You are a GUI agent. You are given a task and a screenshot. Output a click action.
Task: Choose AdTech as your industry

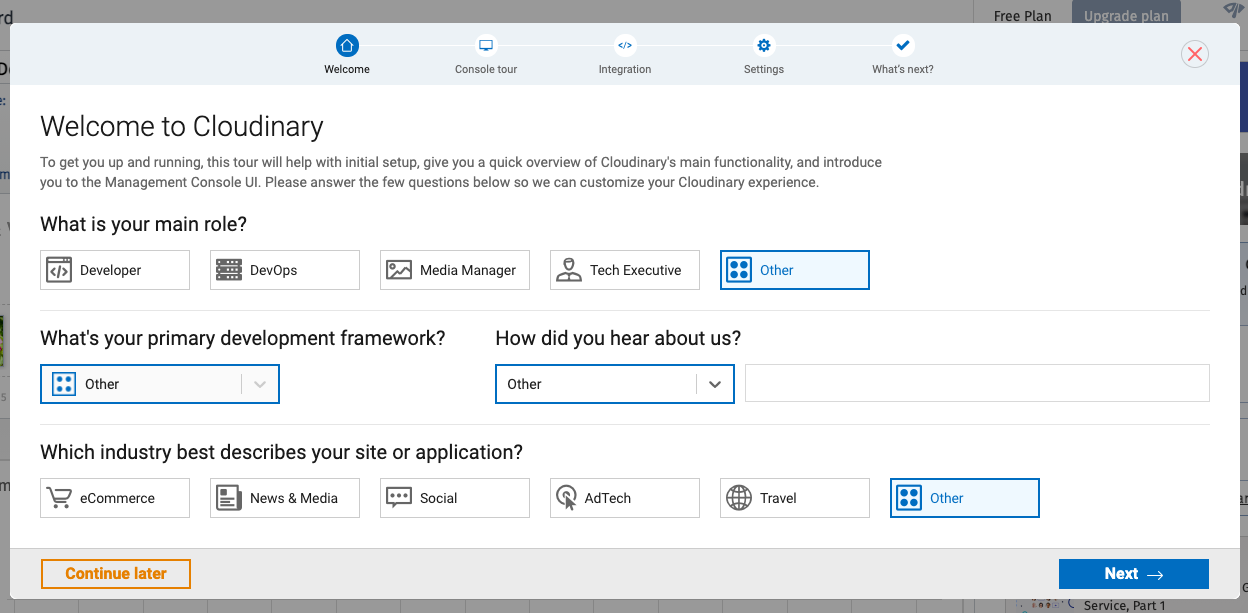625,498
